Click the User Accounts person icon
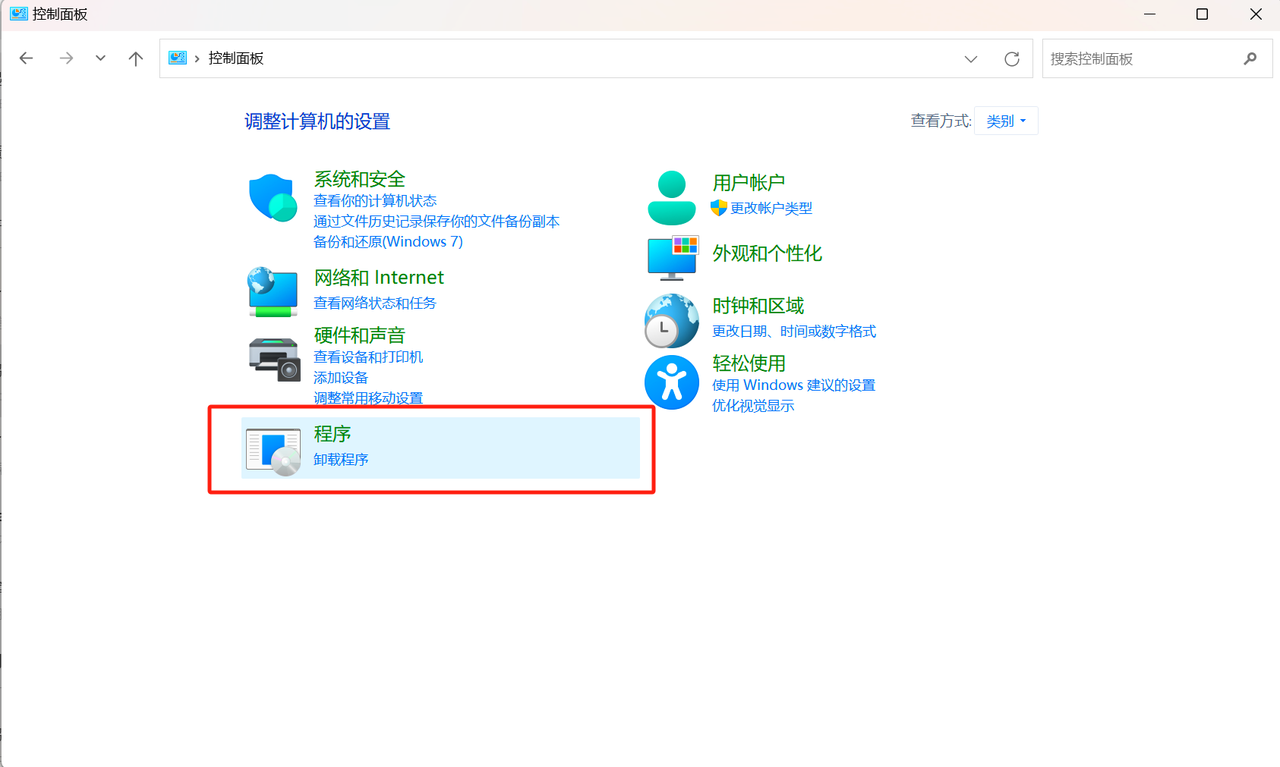The image size is (1280, 767). 671,197
